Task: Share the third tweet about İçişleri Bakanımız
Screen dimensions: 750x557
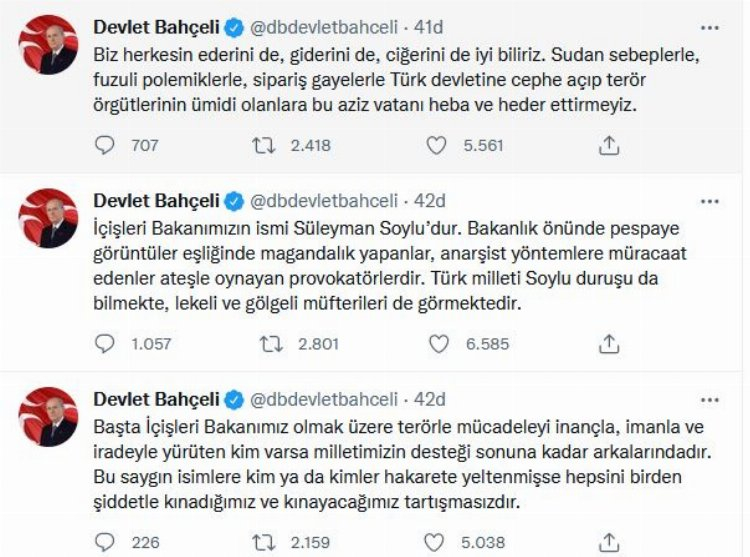Action: [608, 543]
